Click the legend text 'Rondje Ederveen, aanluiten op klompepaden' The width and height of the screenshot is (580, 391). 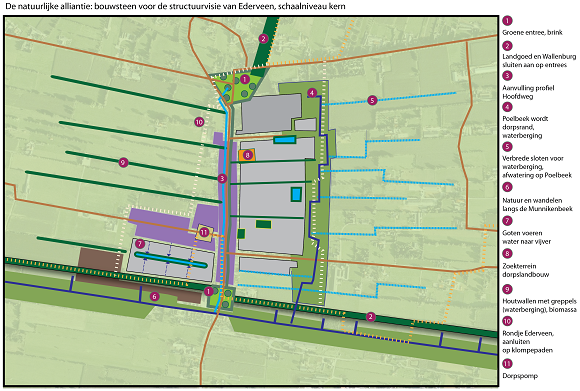(x=528, y=341)
